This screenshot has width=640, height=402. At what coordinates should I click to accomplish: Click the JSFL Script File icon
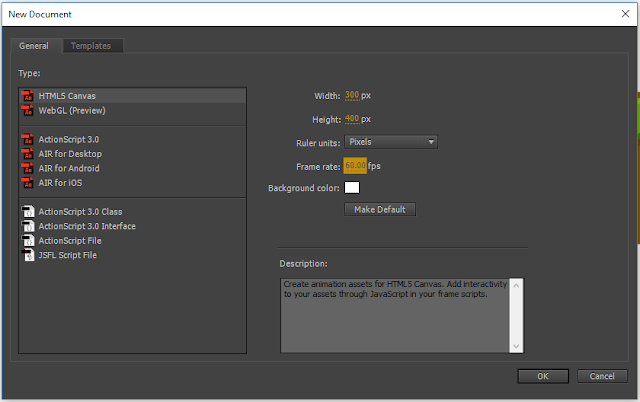(x=28, y=255)
